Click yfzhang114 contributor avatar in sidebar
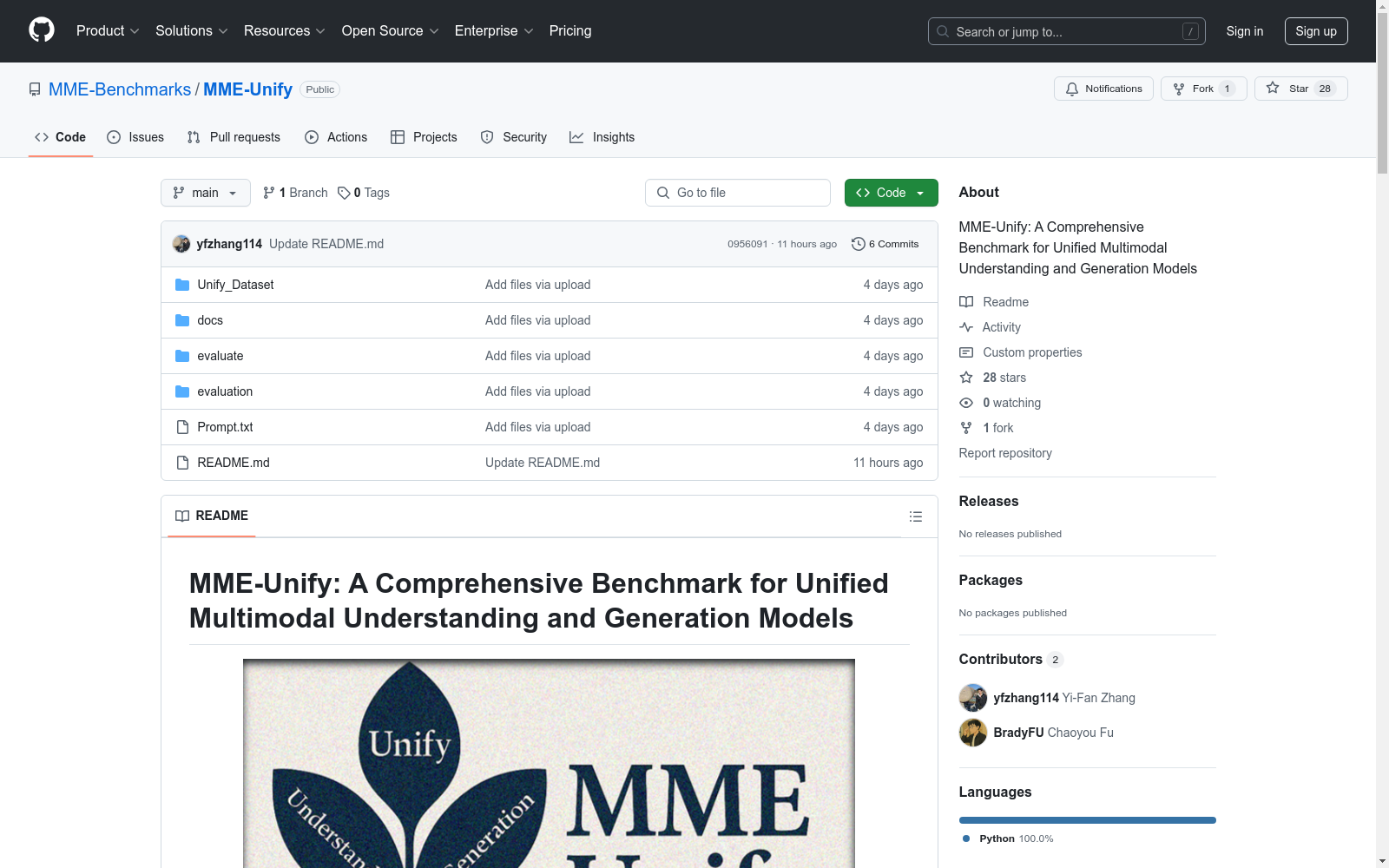Image resolution: width=1389 pixels, height=868 pixels. (x=973, y=698)
